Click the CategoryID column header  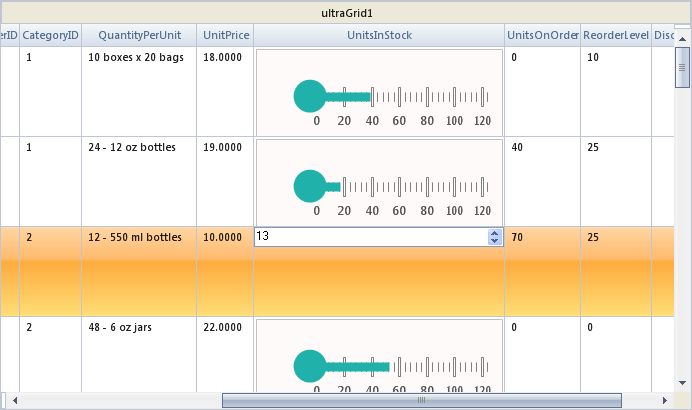[50, 35]
